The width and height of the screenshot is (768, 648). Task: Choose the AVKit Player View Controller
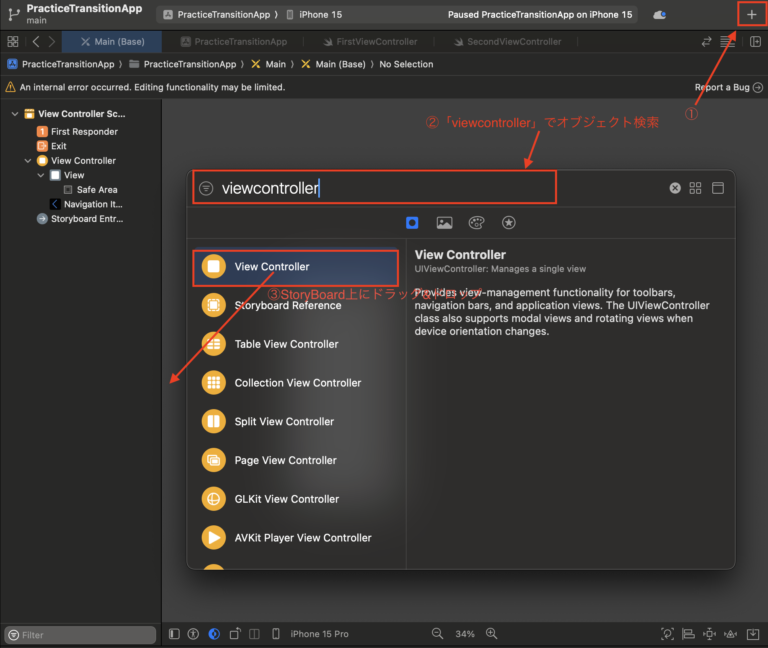pyautogui.click(x=302, y=538)
